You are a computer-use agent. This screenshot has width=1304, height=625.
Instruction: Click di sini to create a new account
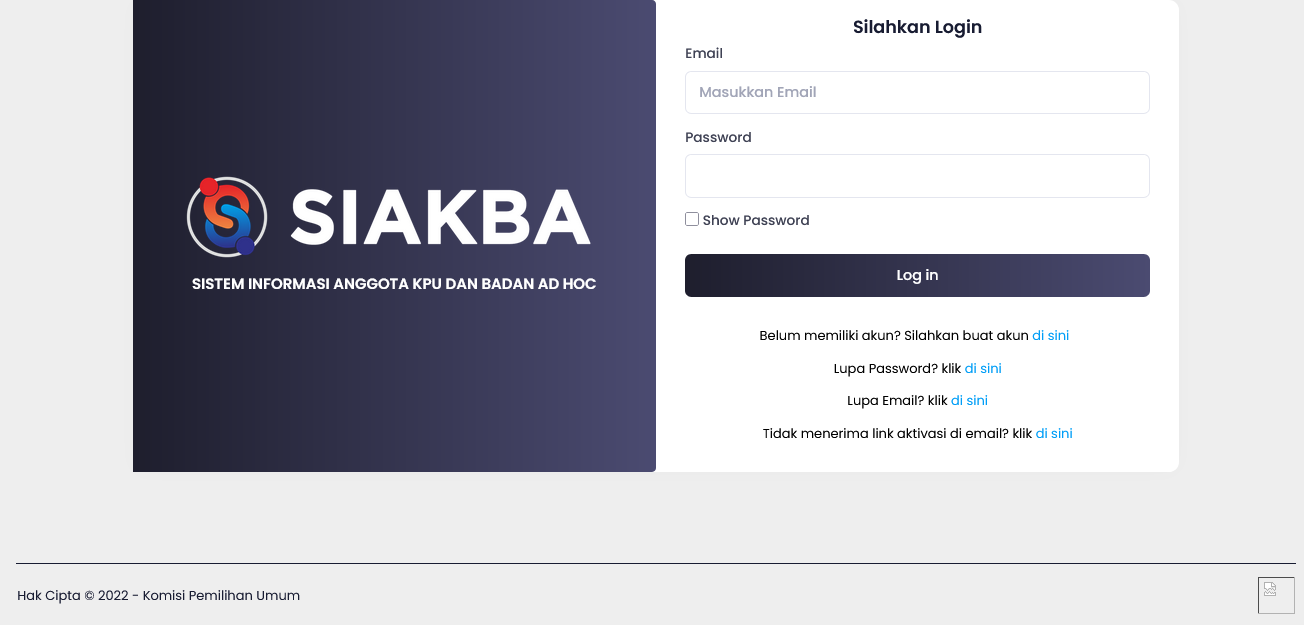pos(1050,335)
